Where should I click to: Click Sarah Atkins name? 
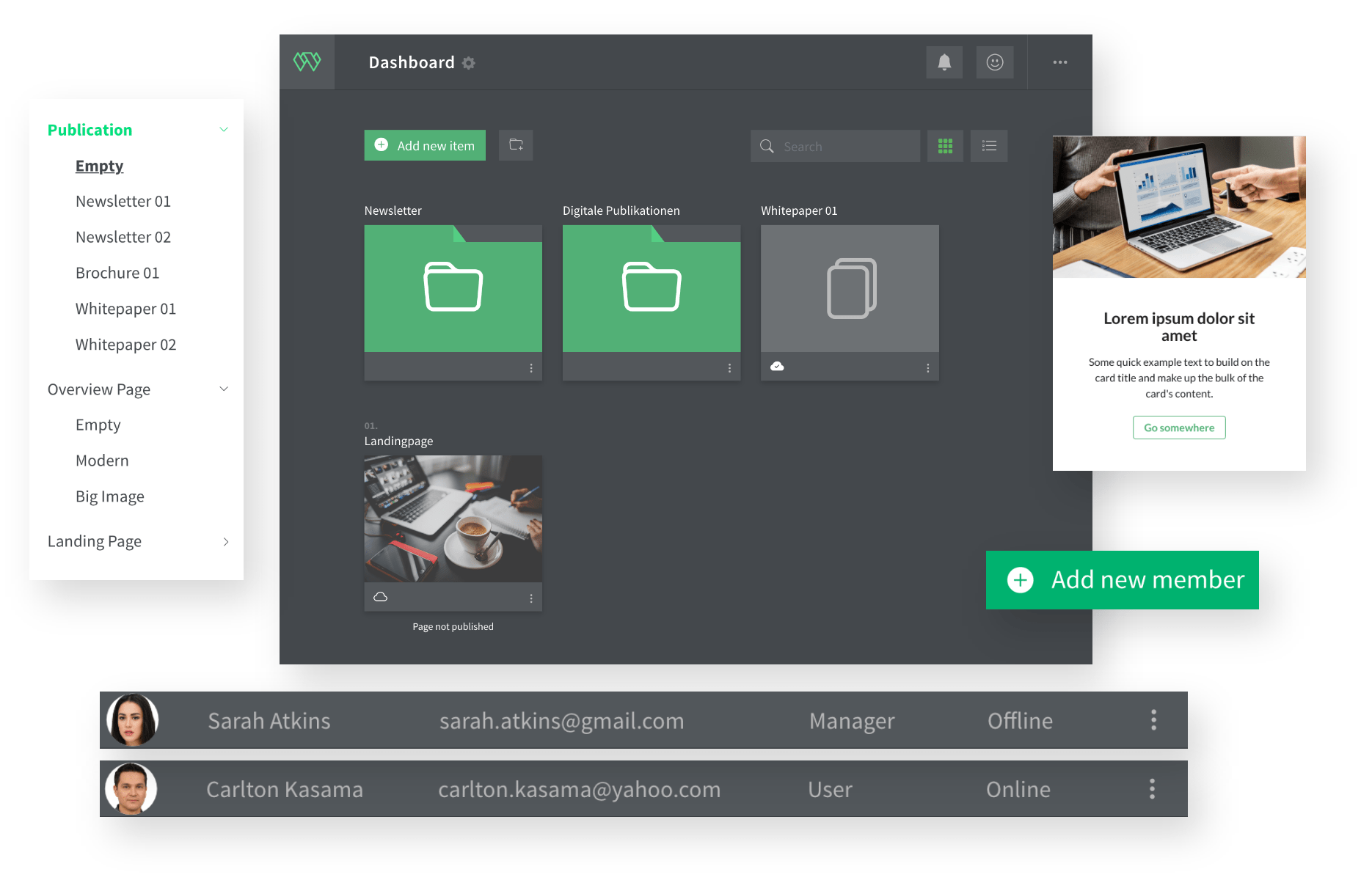tap(269, 721)
